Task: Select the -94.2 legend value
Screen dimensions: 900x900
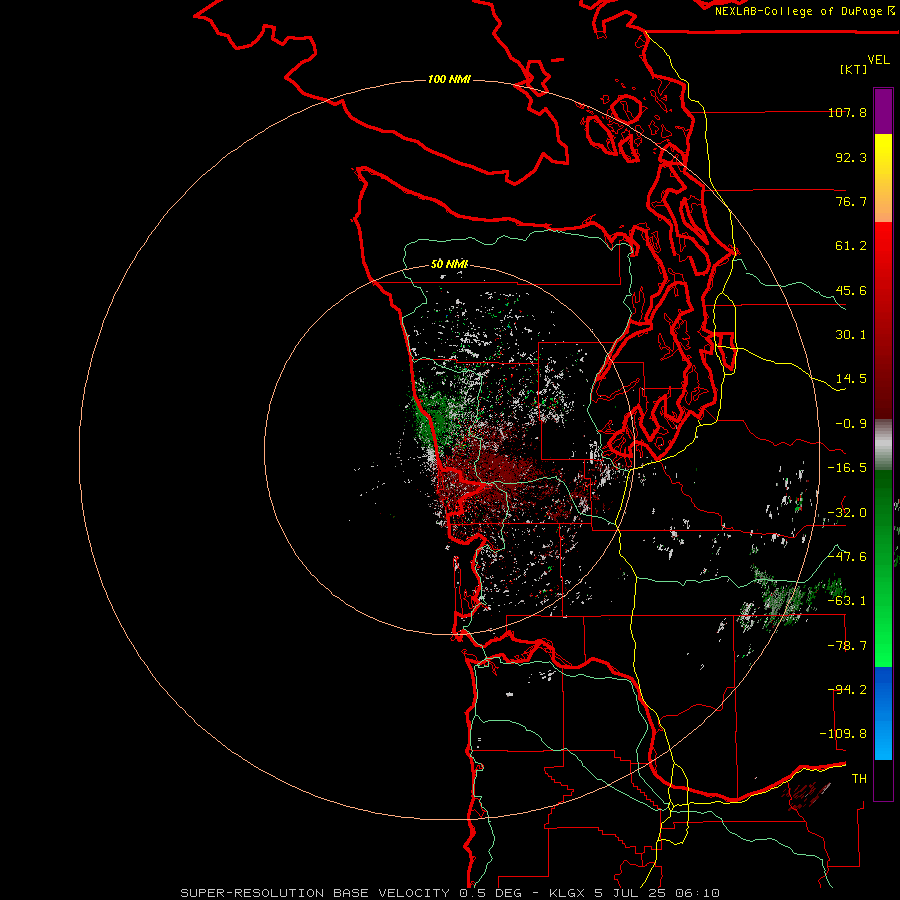Action: 847,690
